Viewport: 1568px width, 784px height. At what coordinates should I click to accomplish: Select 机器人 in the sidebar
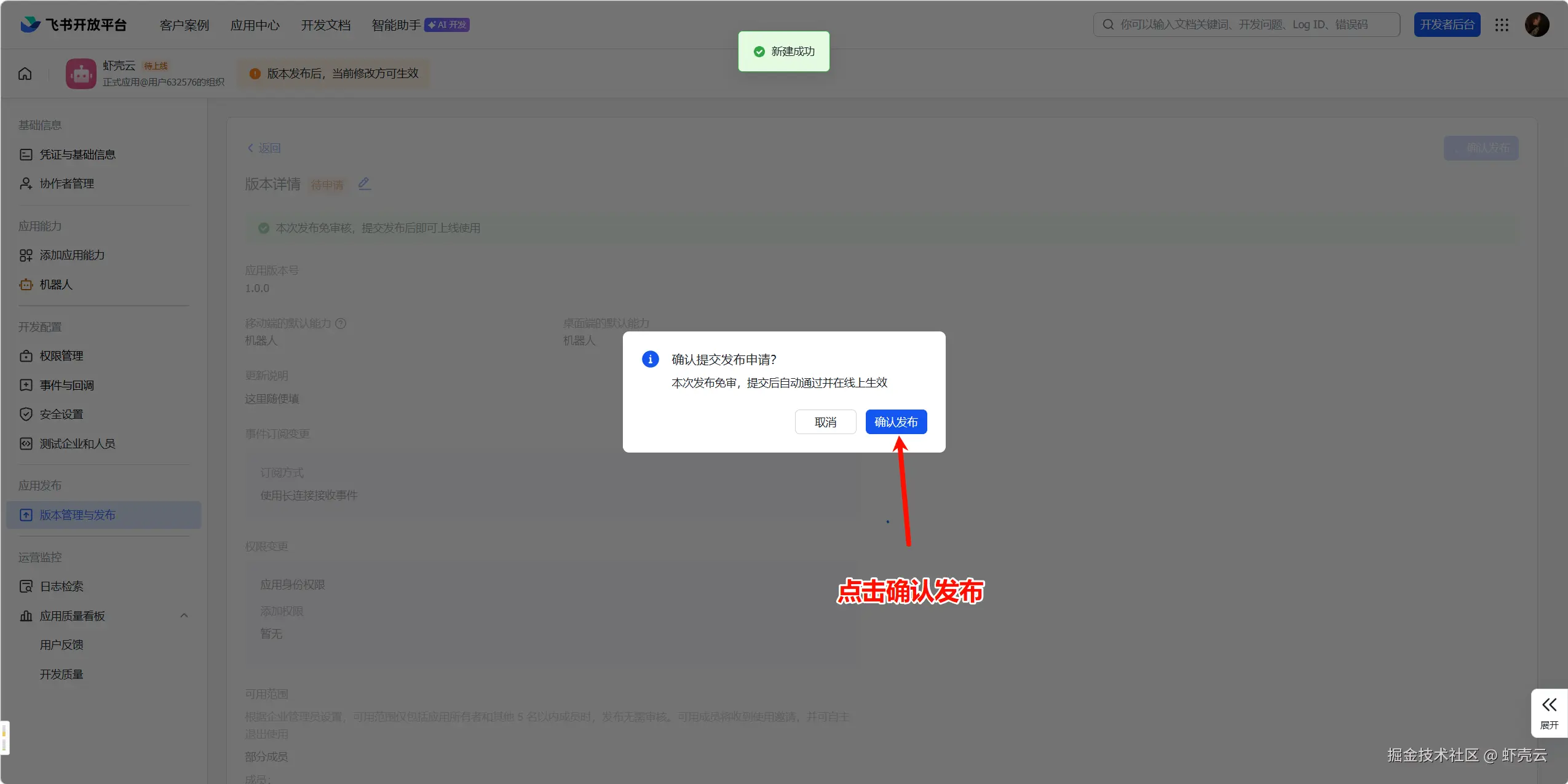58,284
